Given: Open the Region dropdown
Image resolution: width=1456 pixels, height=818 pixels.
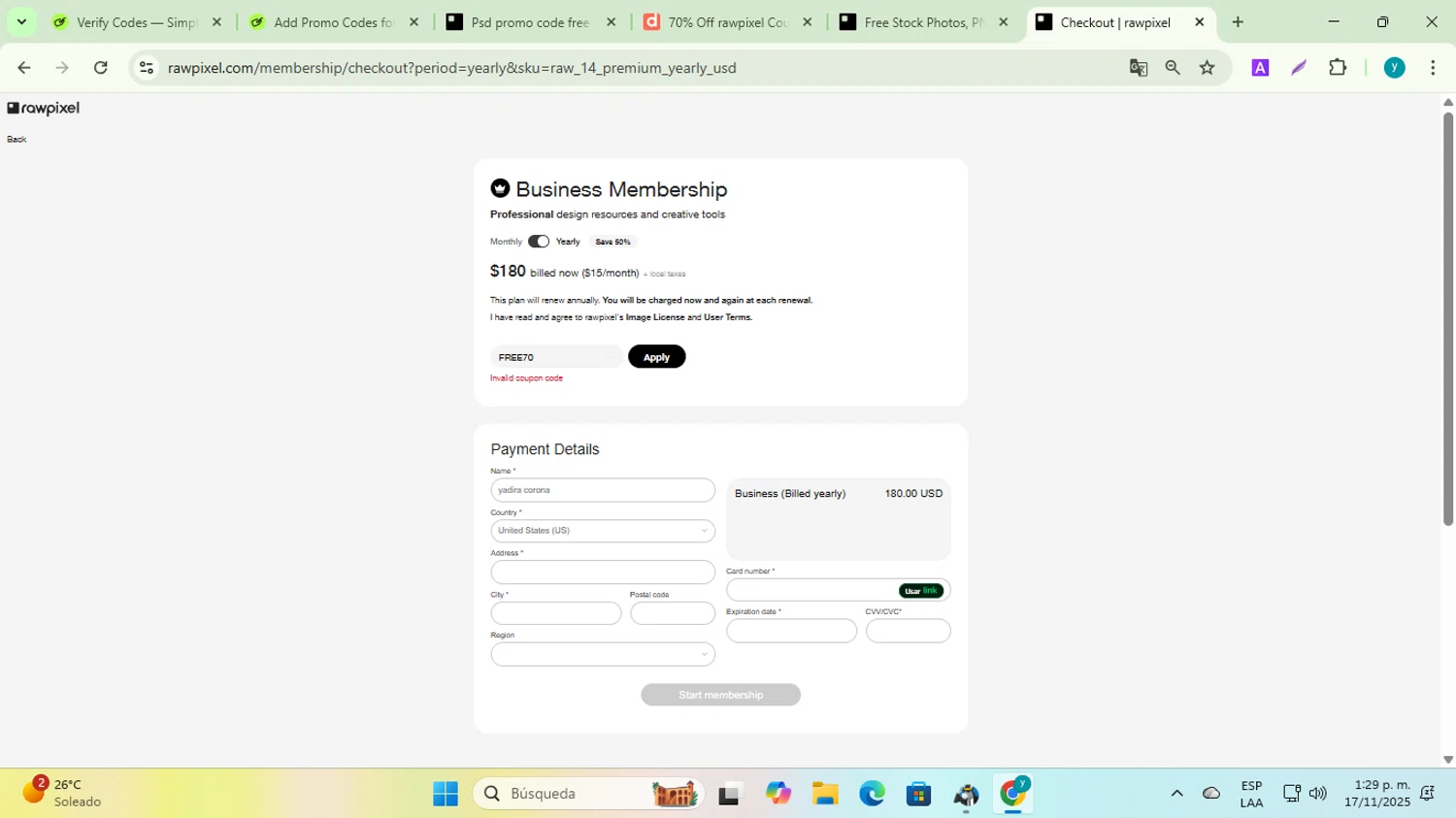Looking at the screenshot, I should [603, 654].
